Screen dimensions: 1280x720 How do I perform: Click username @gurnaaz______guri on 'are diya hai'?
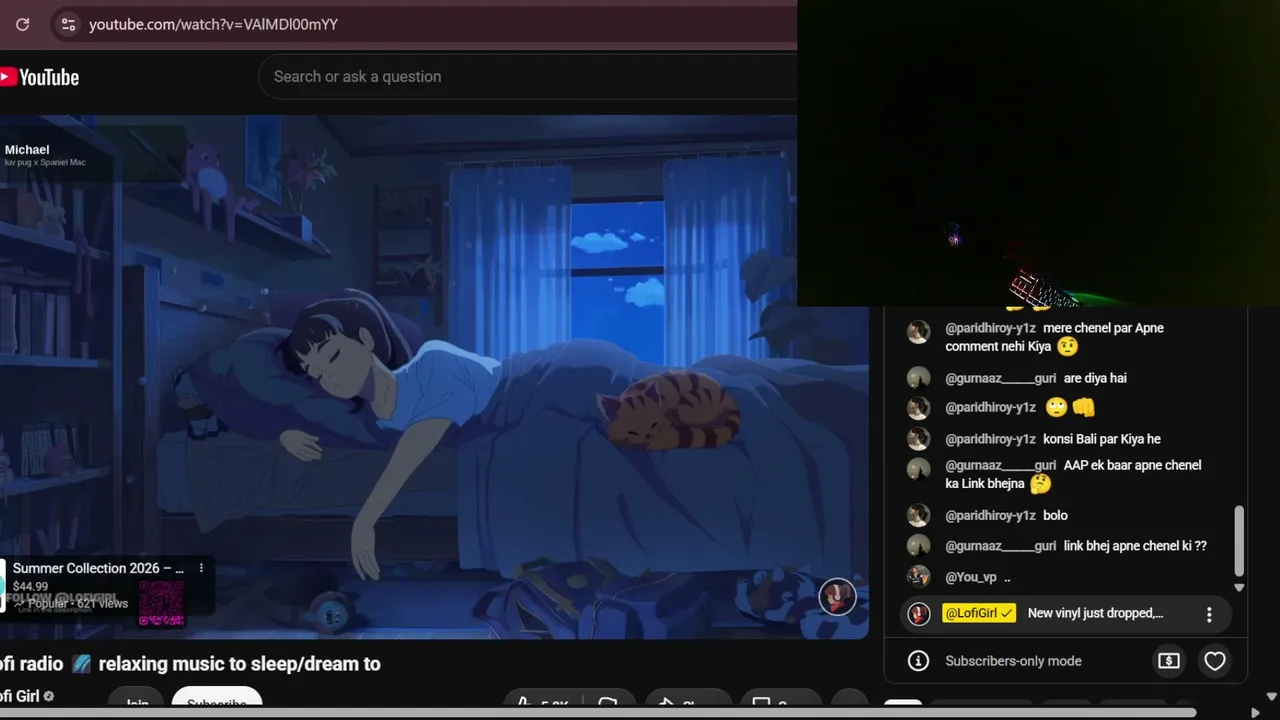coord(1000,378)
